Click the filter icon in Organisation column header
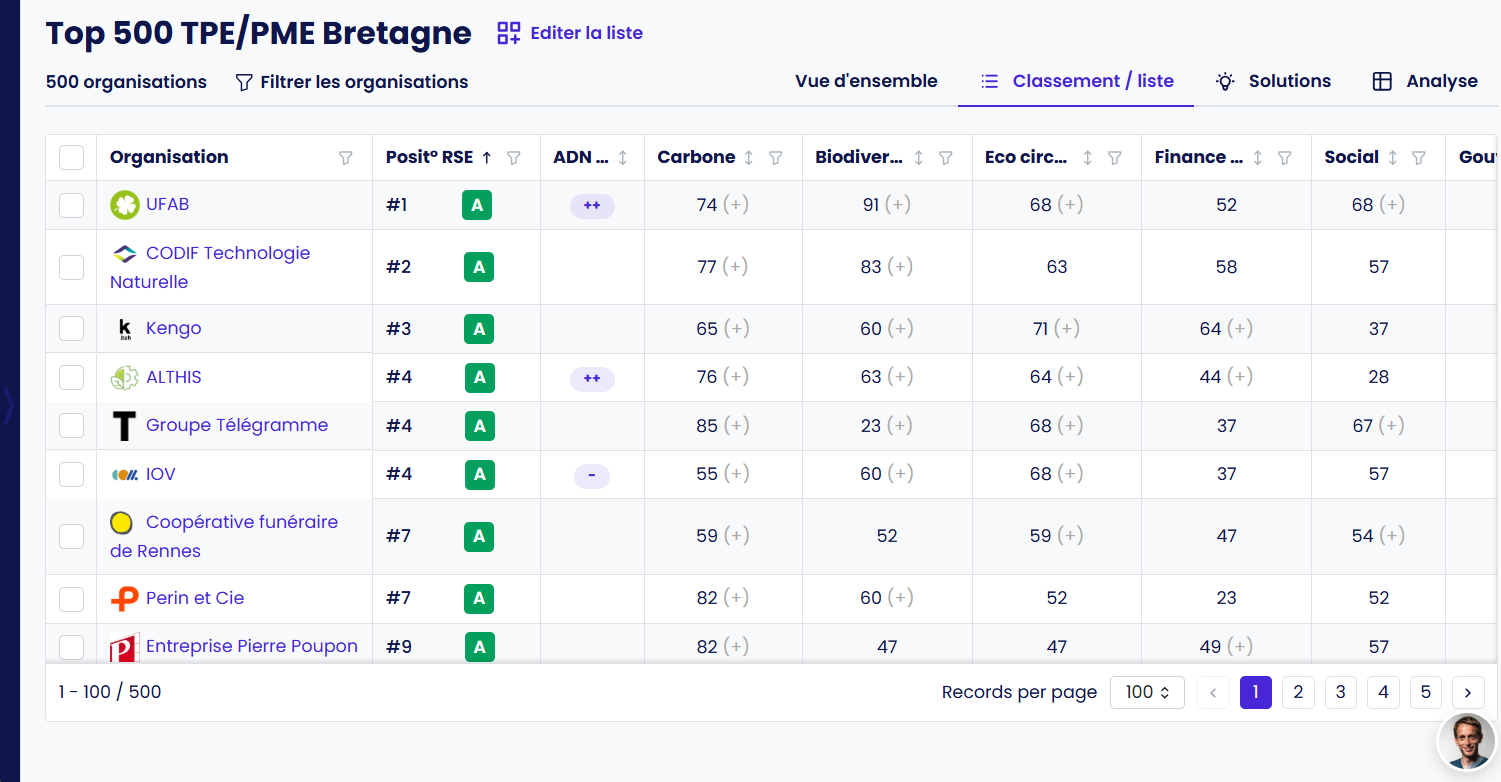The image size is (1501, 782). click(x=346, y=158)
